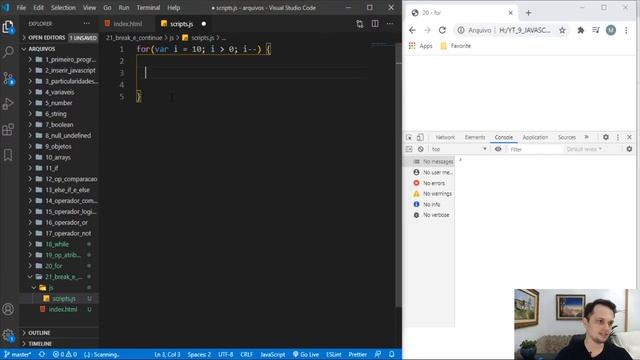Click Prettier in status bar
This screenshot has width=640, height=360.
click(357, 354)
